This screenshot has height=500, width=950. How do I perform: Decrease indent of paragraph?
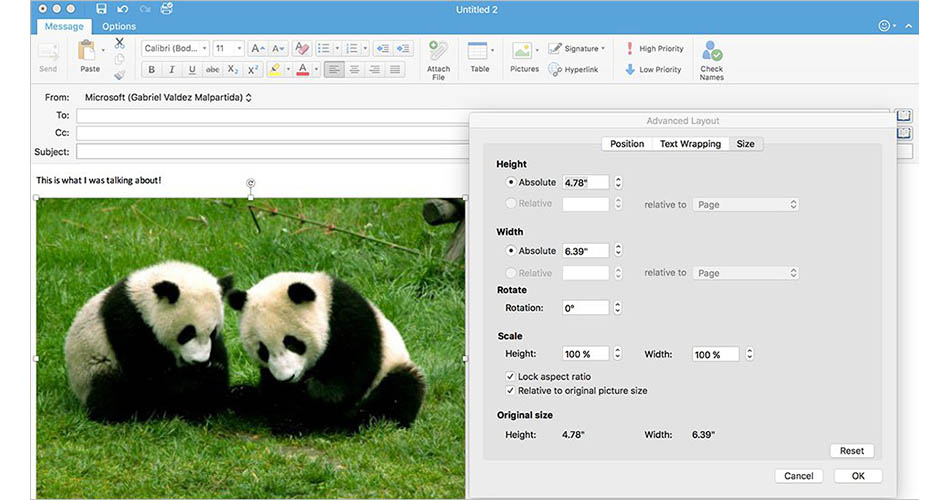(x=383, y=48)
